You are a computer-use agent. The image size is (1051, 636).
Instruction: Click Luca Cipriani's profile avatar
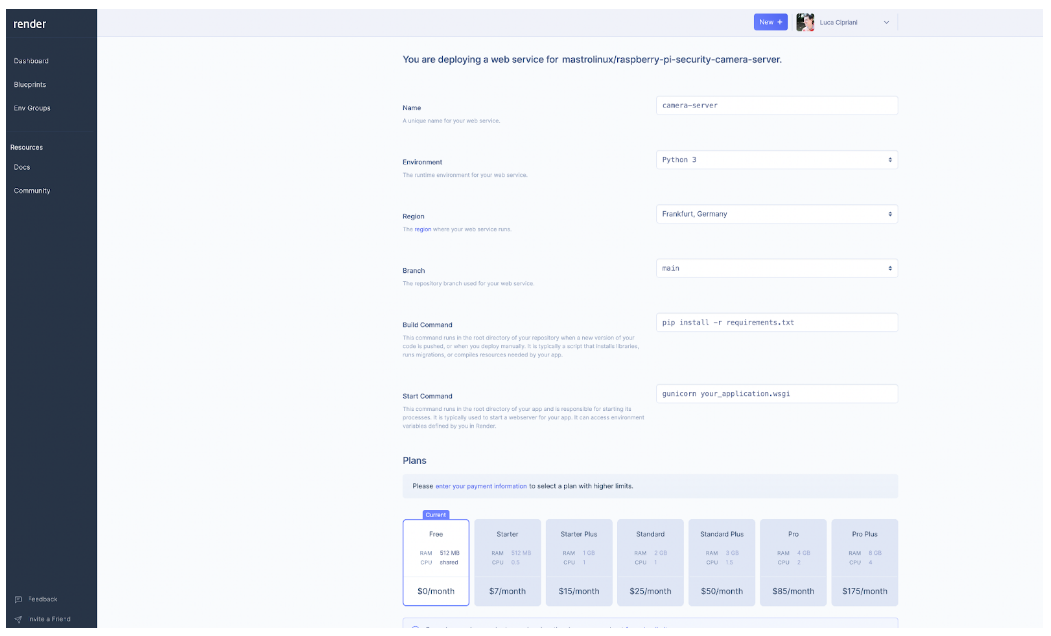[805, 22]
